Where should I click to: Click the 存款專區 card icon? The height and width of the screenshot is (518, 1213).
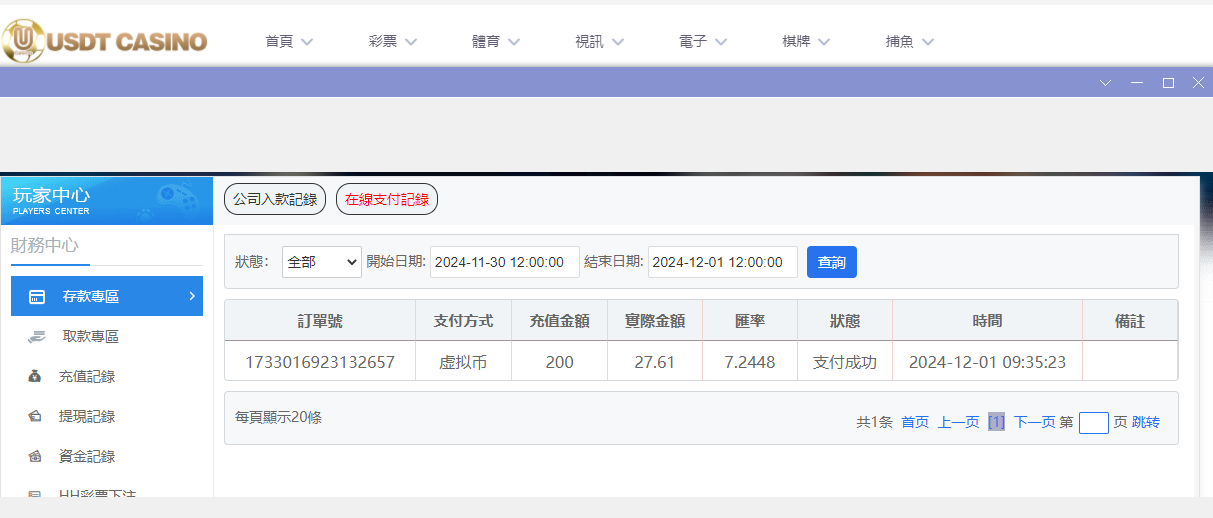click(37, 297)
